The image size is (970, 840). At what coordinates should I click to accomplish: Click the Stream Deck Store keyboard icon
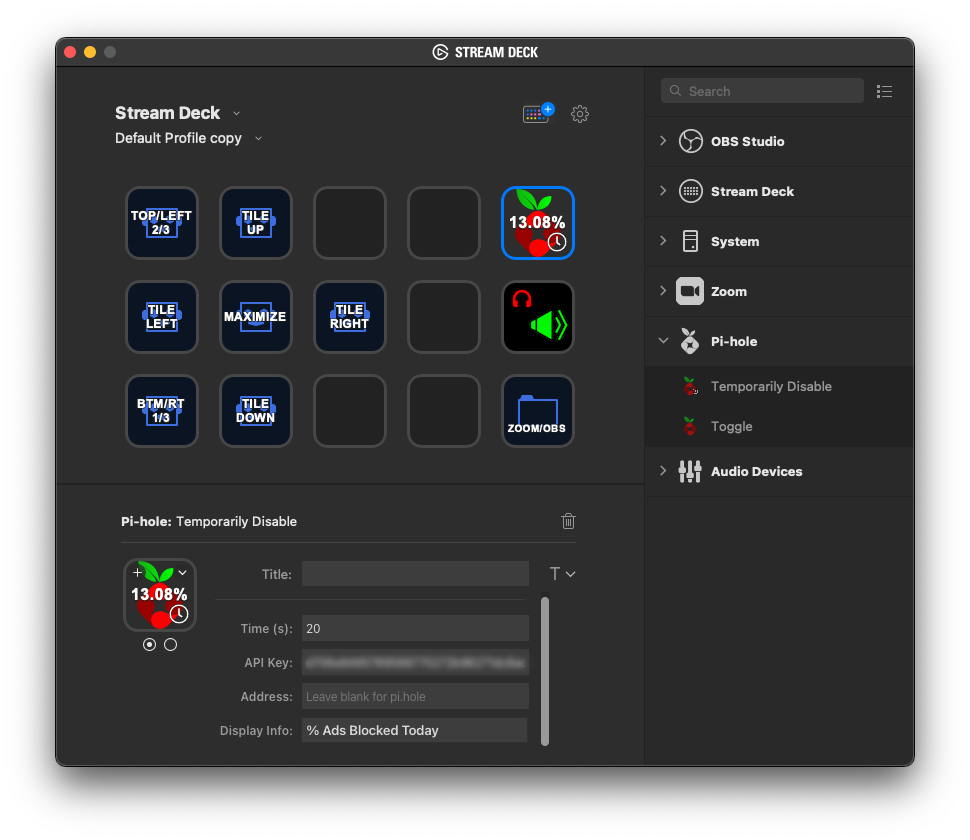(x=538, y=113)
